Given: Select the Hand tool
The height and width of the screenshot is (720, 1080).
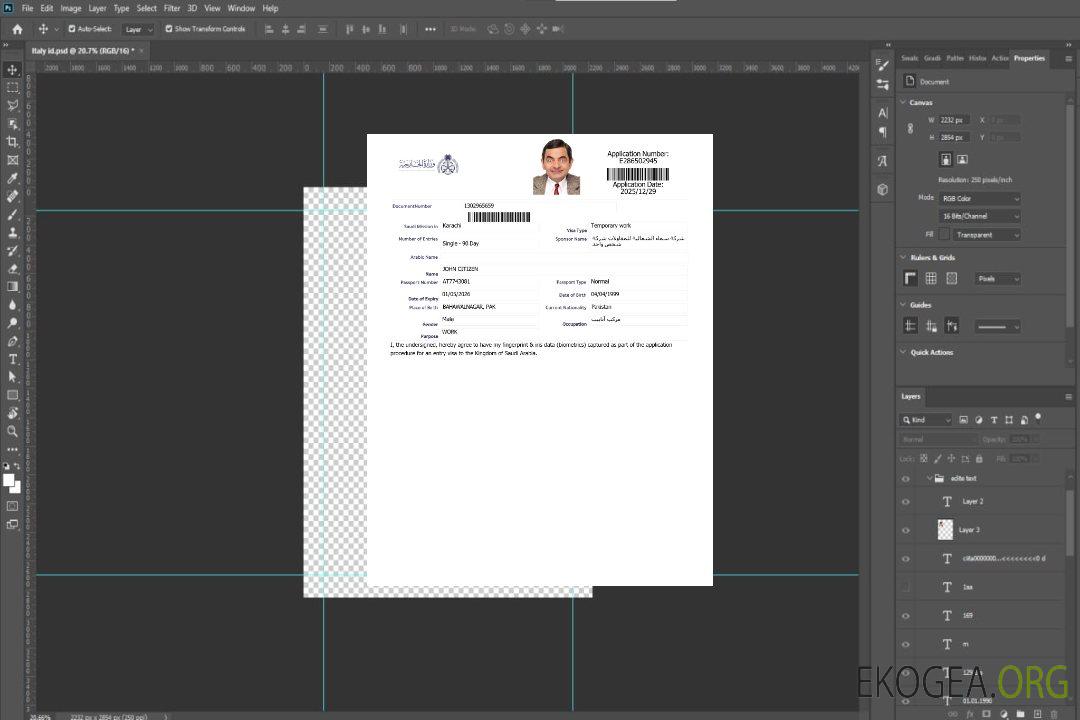Looking at the screenshot, I should coord(12,413).
